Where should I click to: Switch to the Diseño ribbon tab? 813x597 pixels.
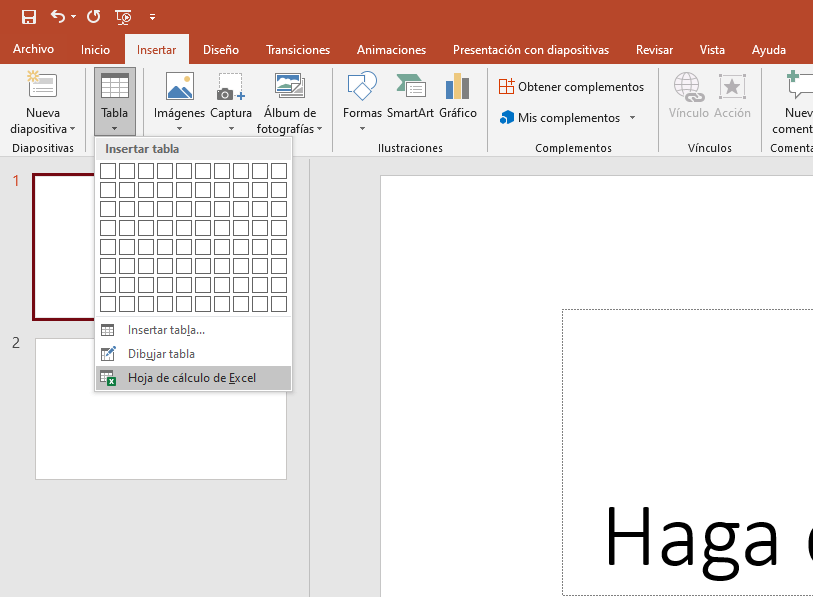coord(219,48)
